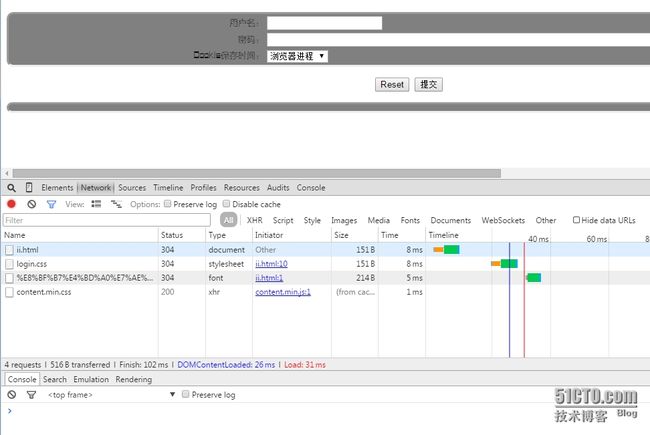This screenshot has height=435, width=650.
Task: Click the page horizontal scrollbar thumb
Action: [x=257, y=173]
